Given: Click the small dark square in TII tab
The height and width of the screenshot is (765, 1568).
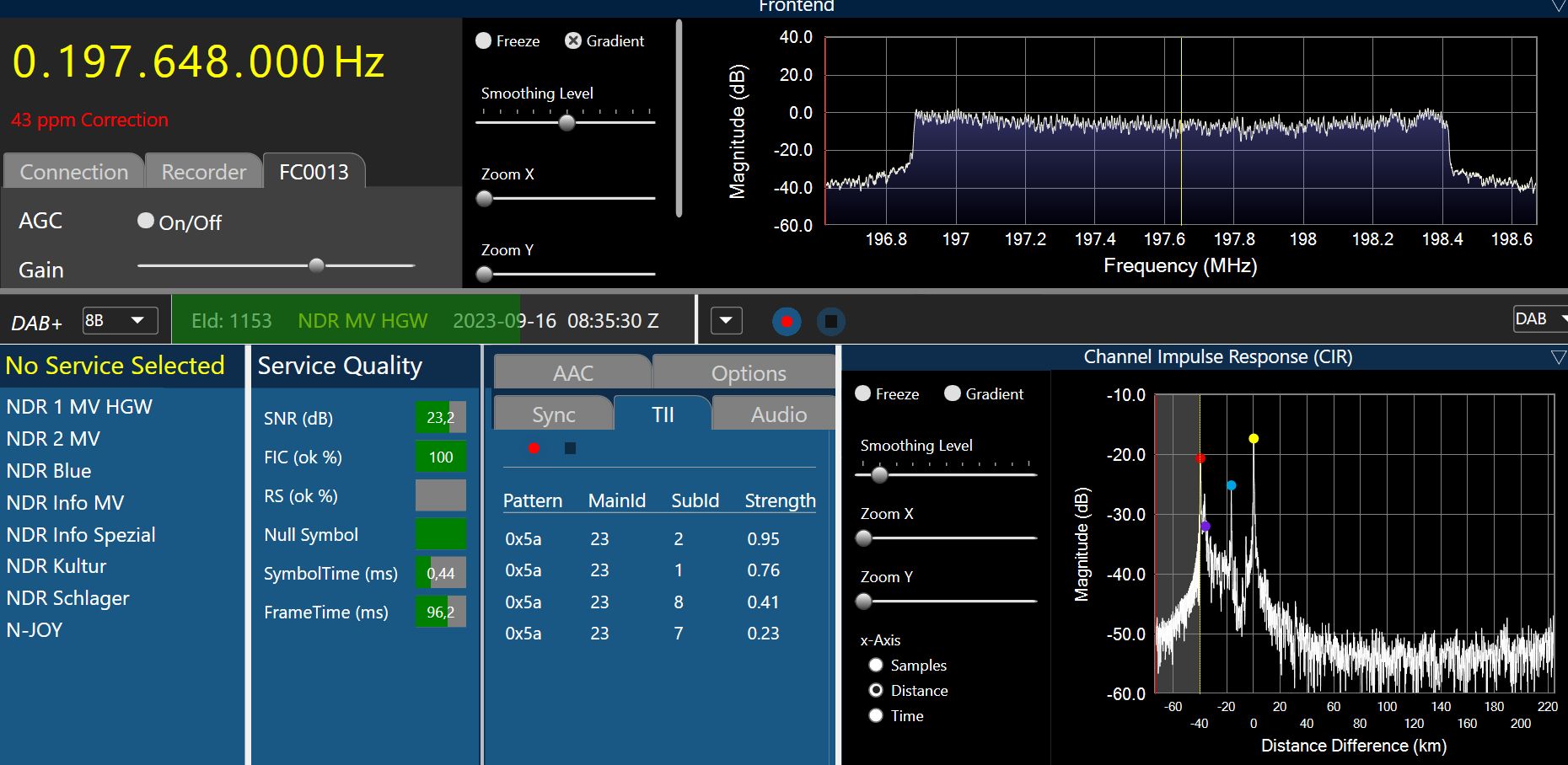Looking at the screenshot, I should pos(570,448).
